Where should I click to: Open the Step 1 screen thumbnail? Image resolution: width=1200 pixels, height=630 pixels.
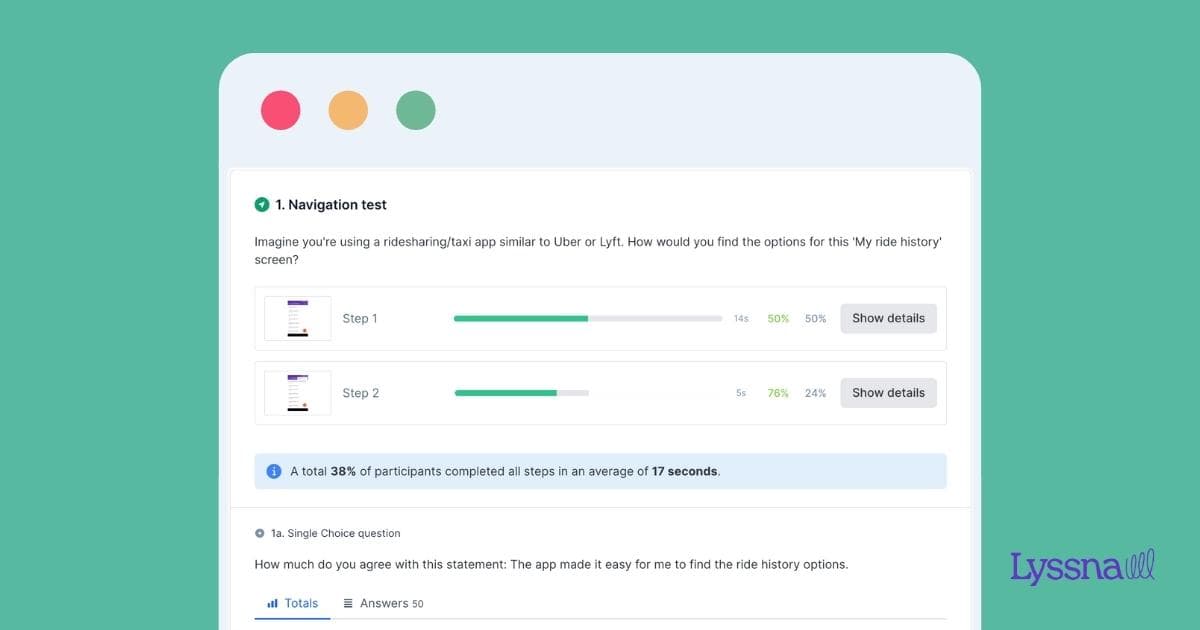297,318
